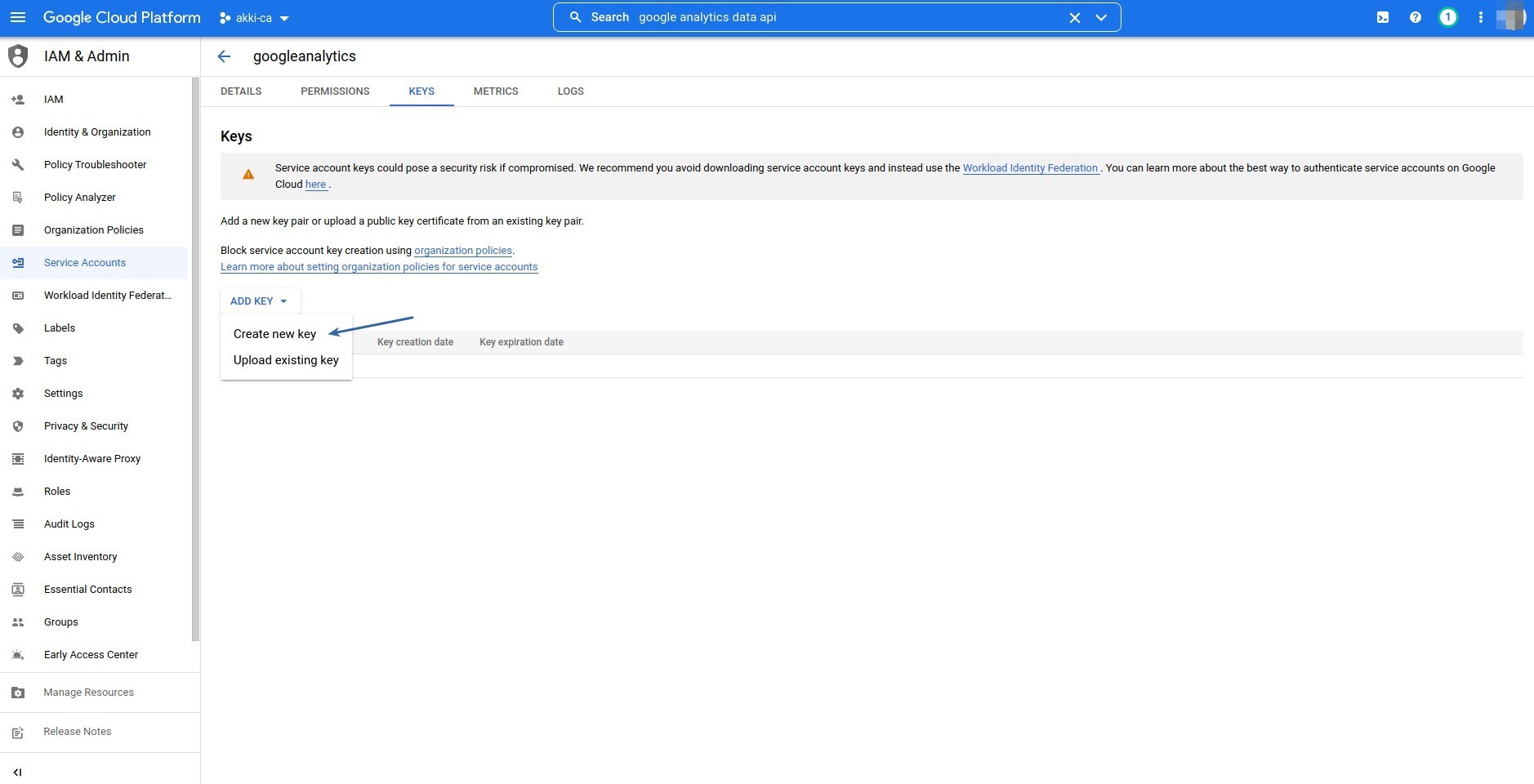
Task: Click the user account avatar
Action: (1511, 17)
